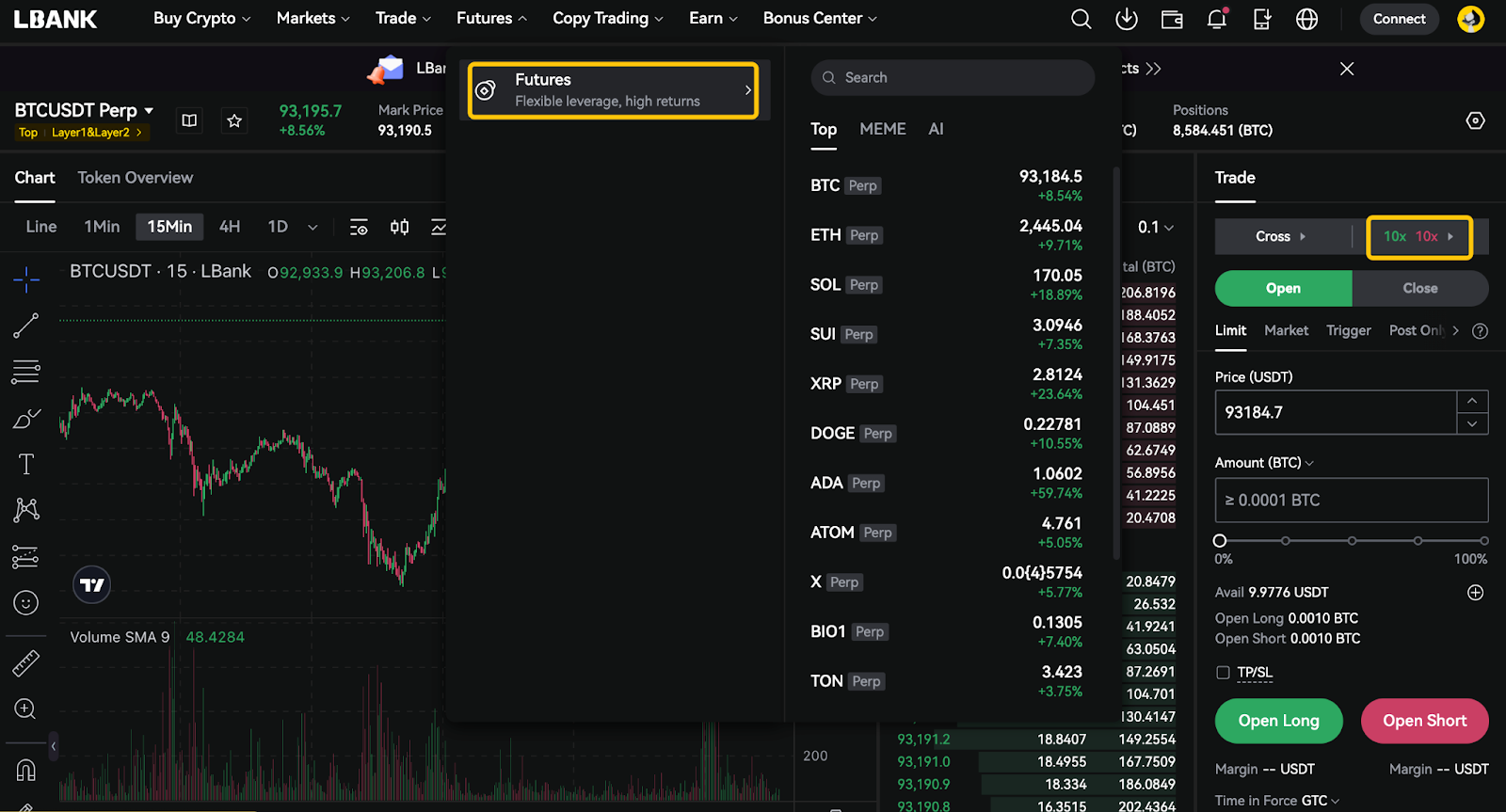Open chart settings list icon in toolbar
This screenshot has height=812, width=1506.
(x=359, y=227)
